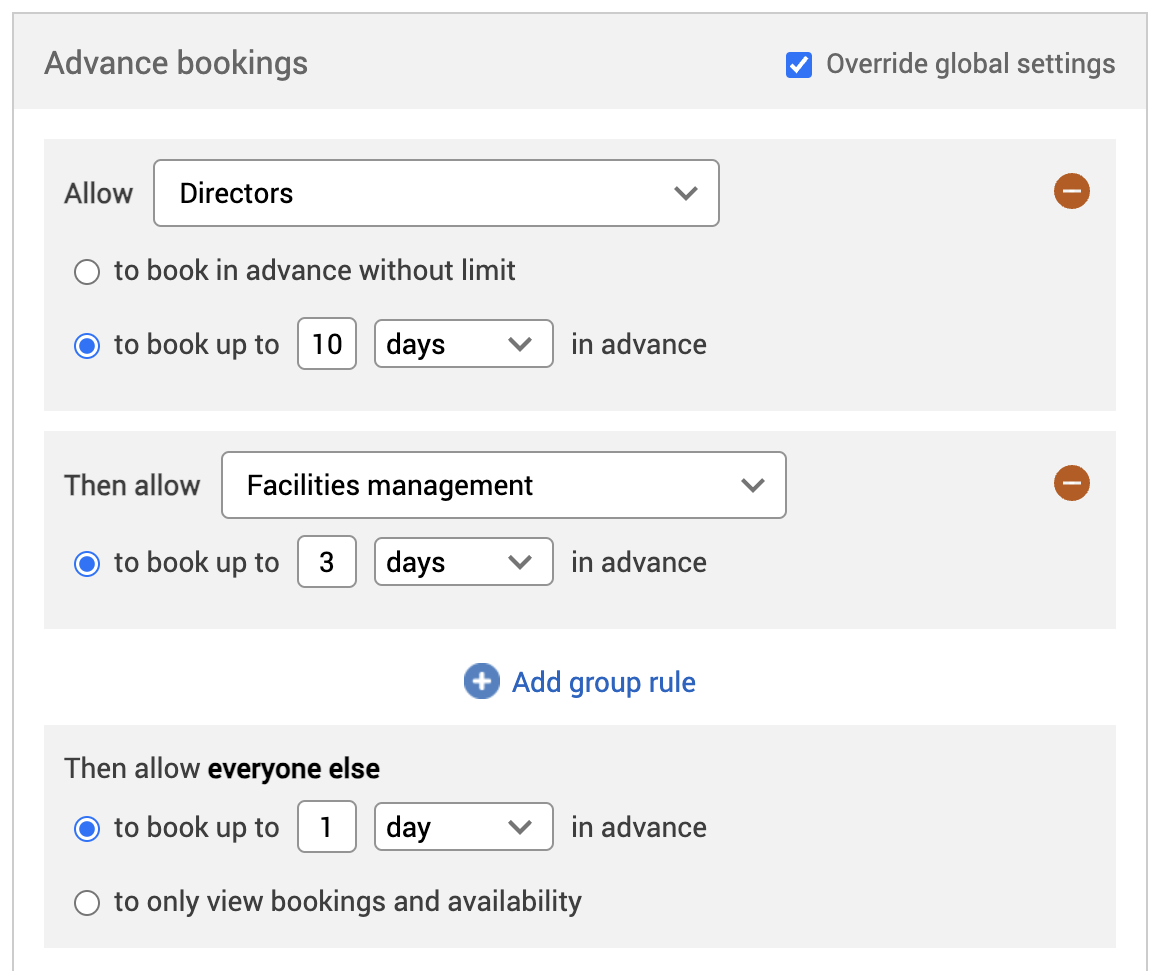
Task: Open the Directors group dropdown
Action: point(436,193)
